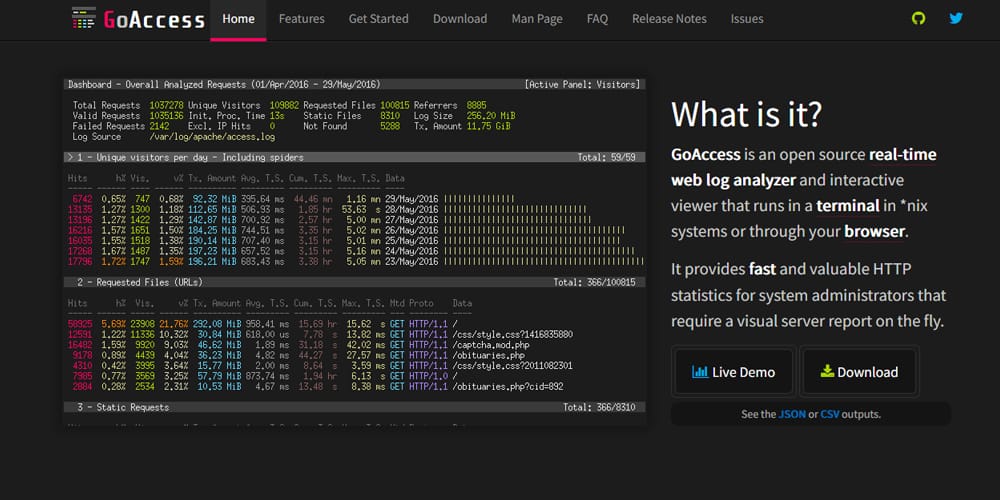Click the GoAccess brand name text
The height and width of the screenshot is (500, 1000).
click(155, 19)
